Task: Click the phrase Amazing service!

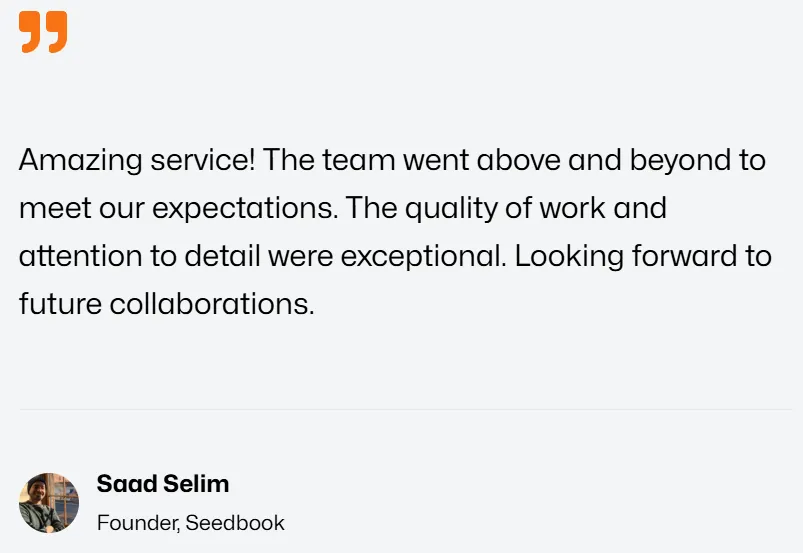Action: [137, 160]
